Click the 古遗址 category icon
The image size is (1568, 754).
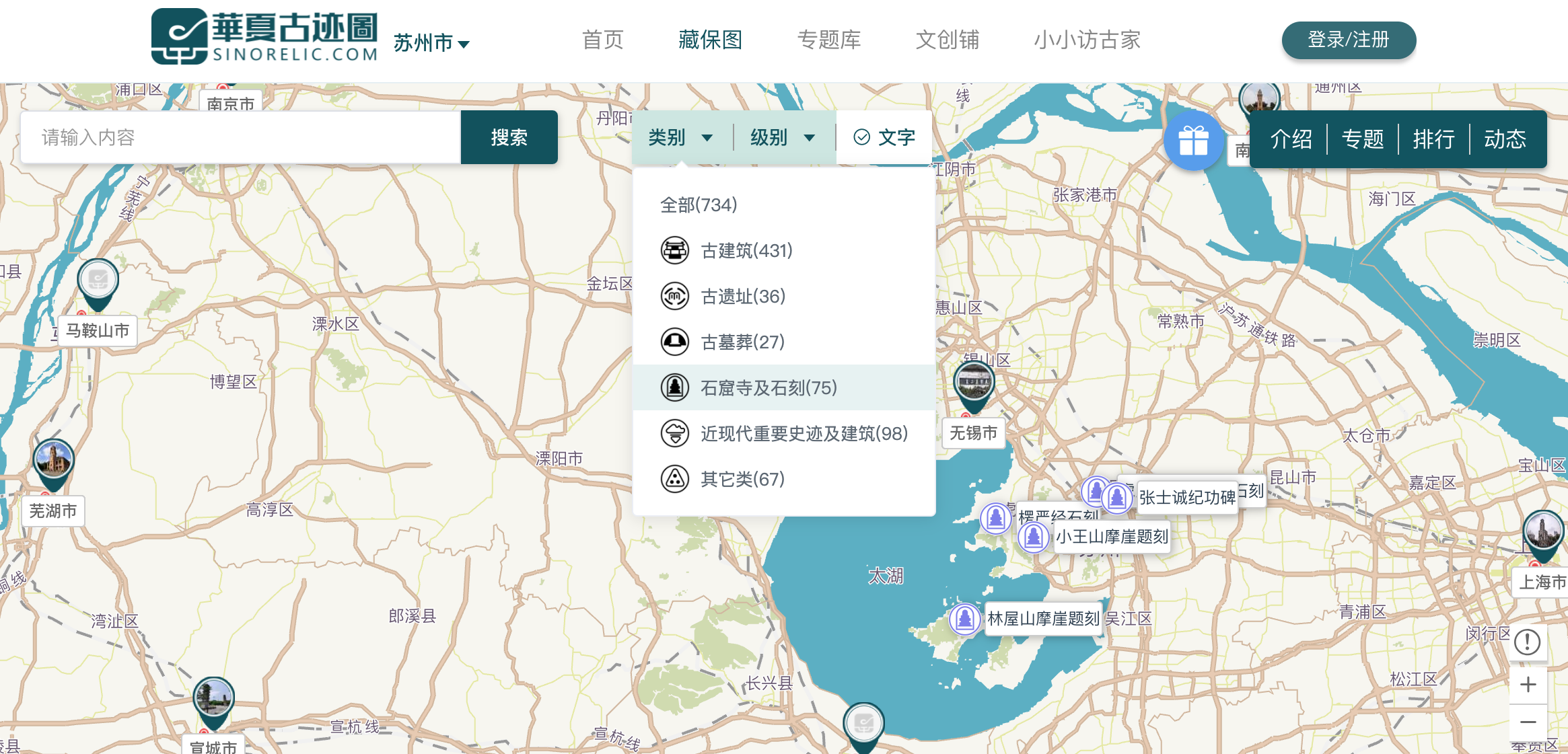674,297
